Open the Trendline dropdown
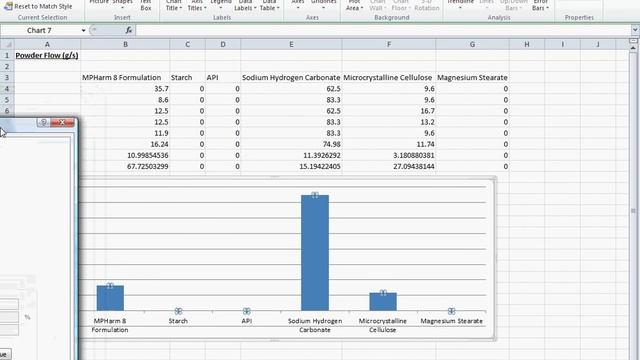640x360 pixels. click(x=460, y=5)
